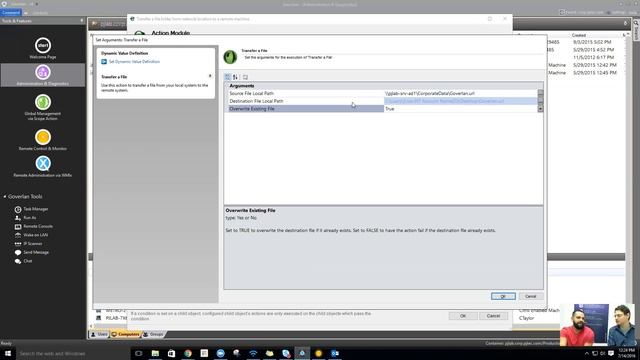Select the Destination File Local Path row
Viewport: 640px width, 360px height.
(x=383, y=101)
